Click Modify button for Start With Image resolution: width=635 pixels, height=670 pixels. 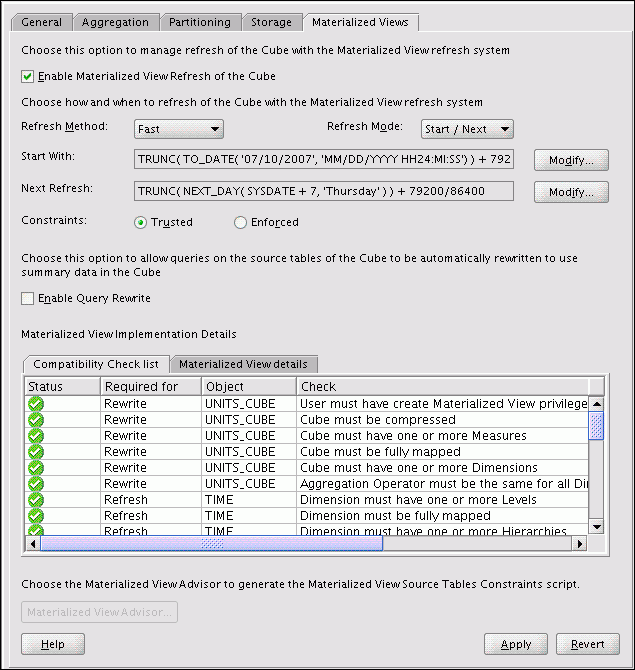pyautogui.click(x=571, y=160)
